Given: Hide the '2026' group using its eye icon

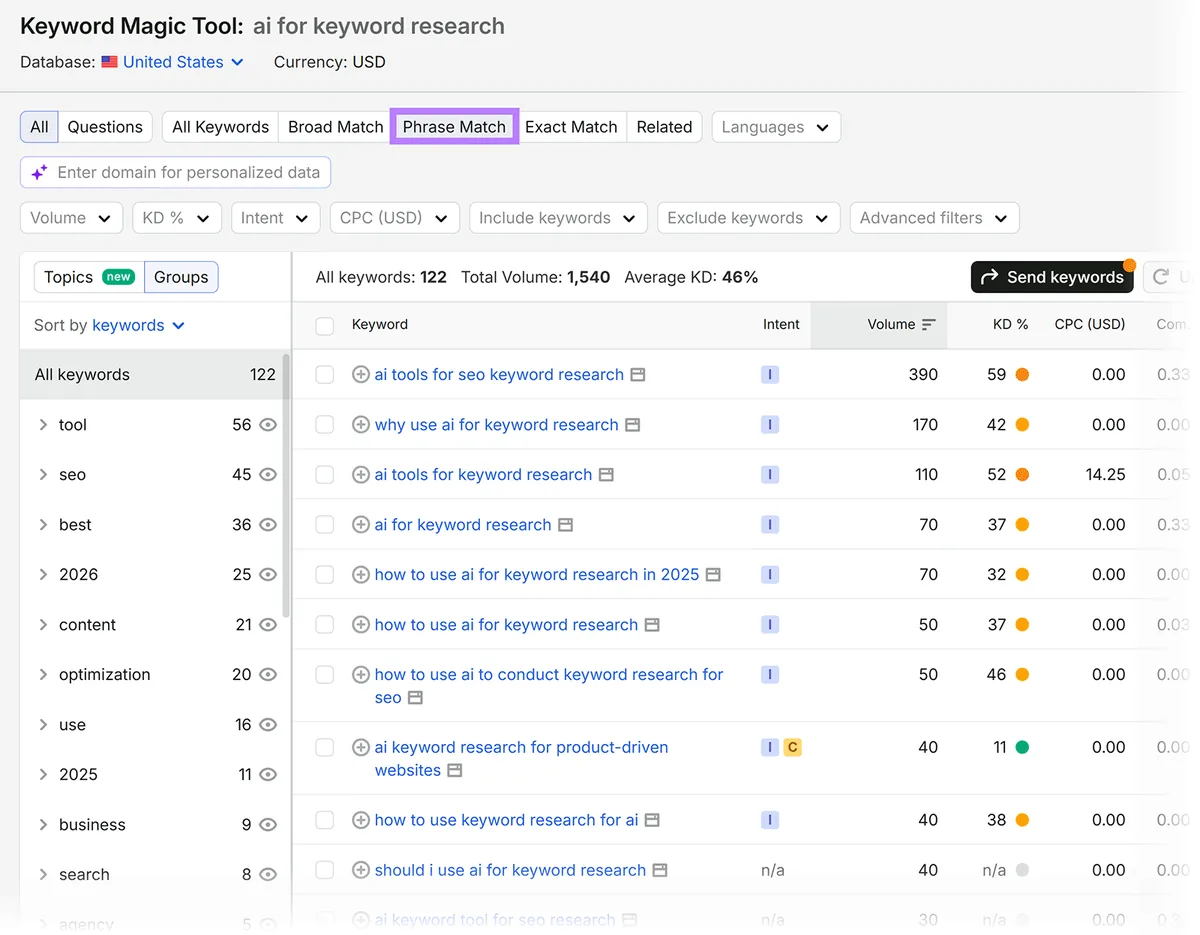Looking at the screenshot, I should point(267,575).
